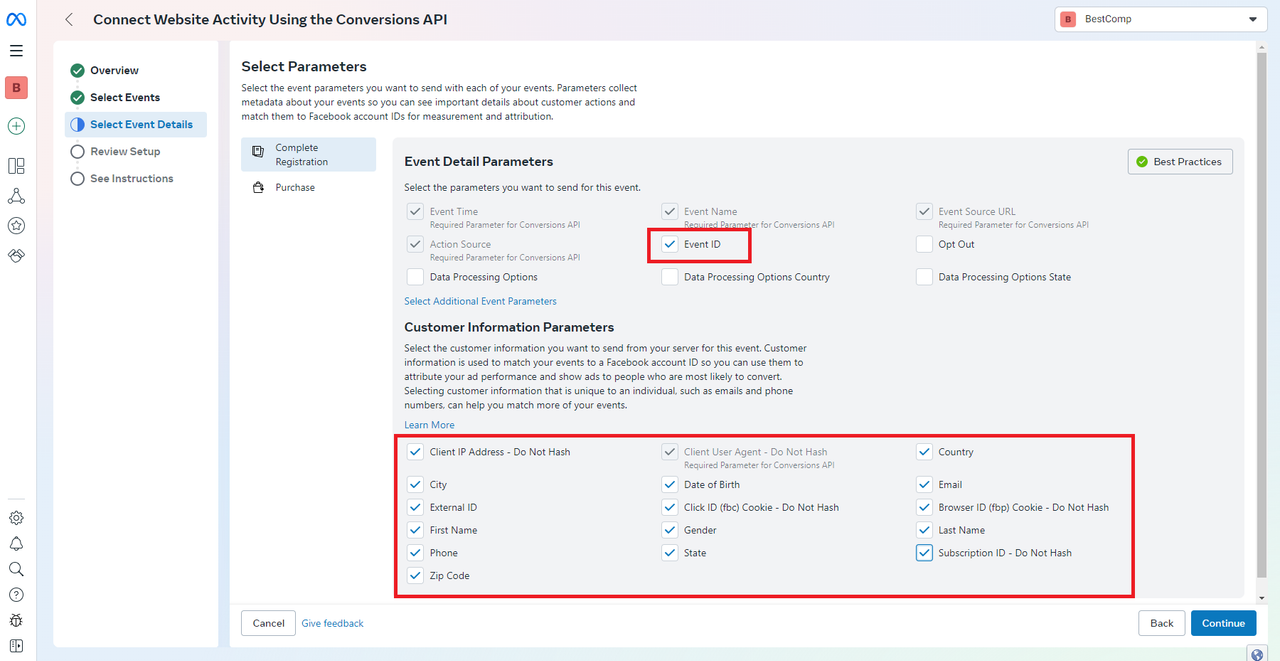Click the vertical page scrollbar
1280x661 pixels.
[x=1262, y=320]
